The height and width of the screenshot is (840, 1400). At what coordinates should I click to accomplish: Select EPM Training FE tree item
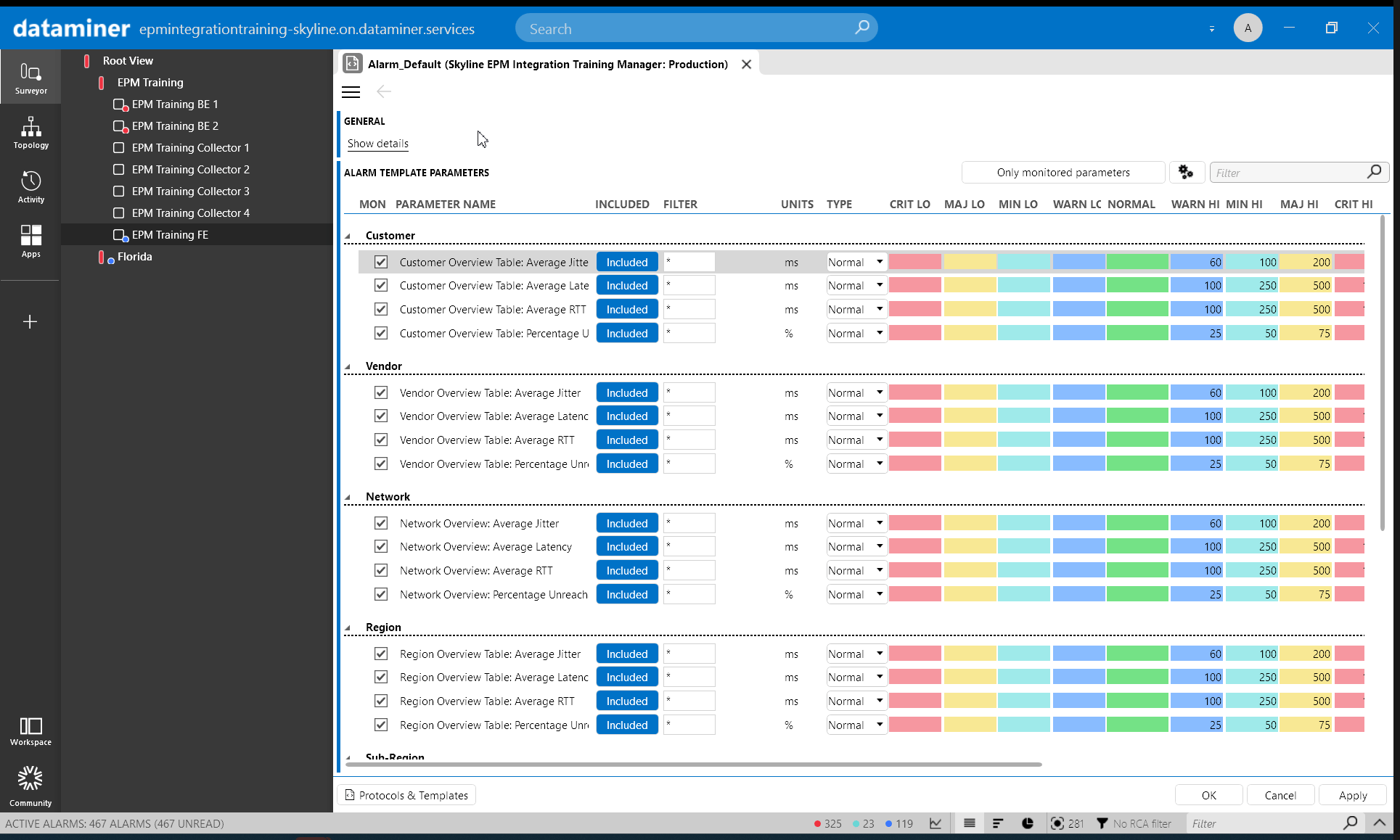click(x=170, y=234)
